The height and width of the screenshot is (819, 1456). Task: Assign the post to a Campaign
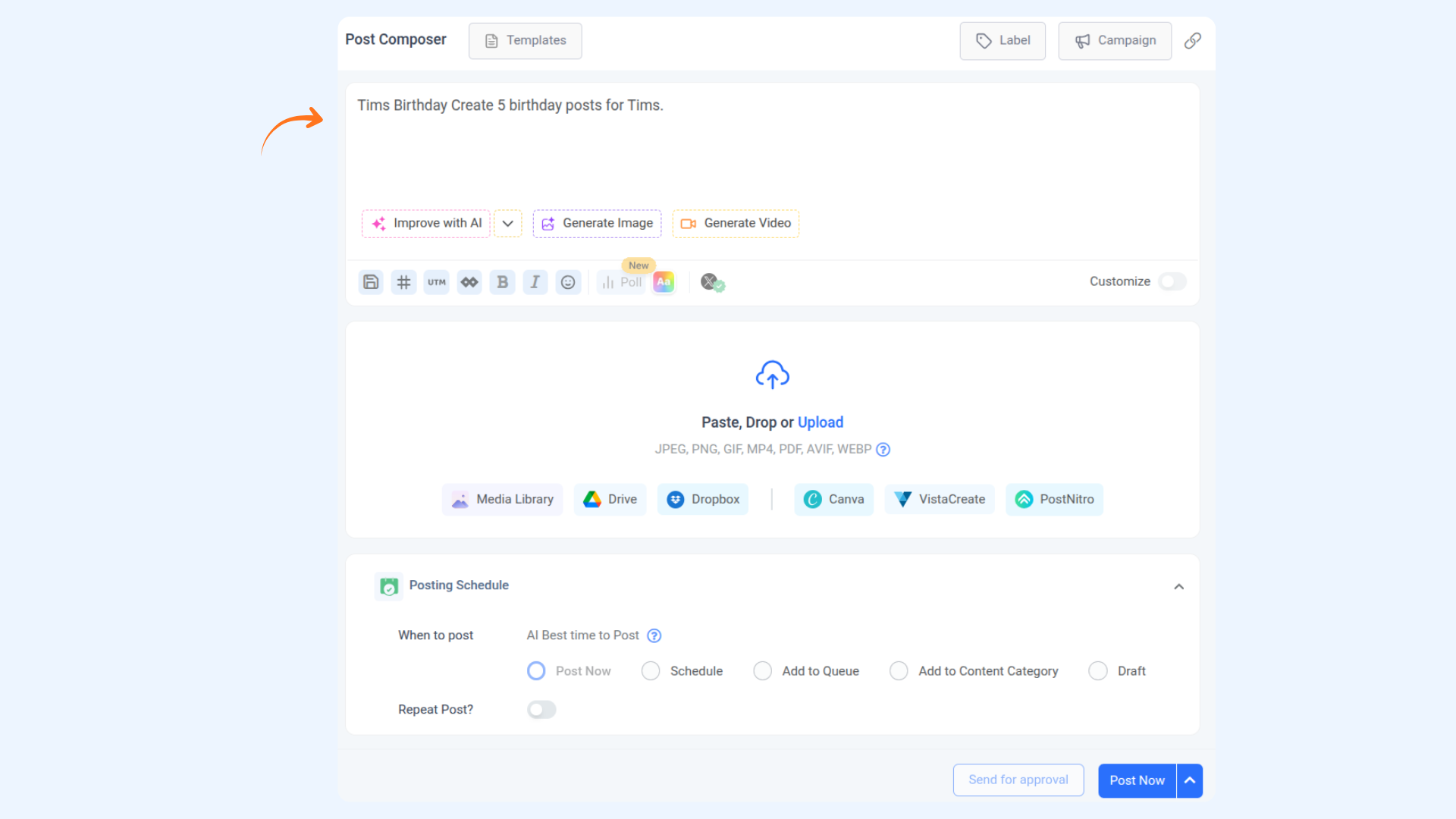[1115, 41]
